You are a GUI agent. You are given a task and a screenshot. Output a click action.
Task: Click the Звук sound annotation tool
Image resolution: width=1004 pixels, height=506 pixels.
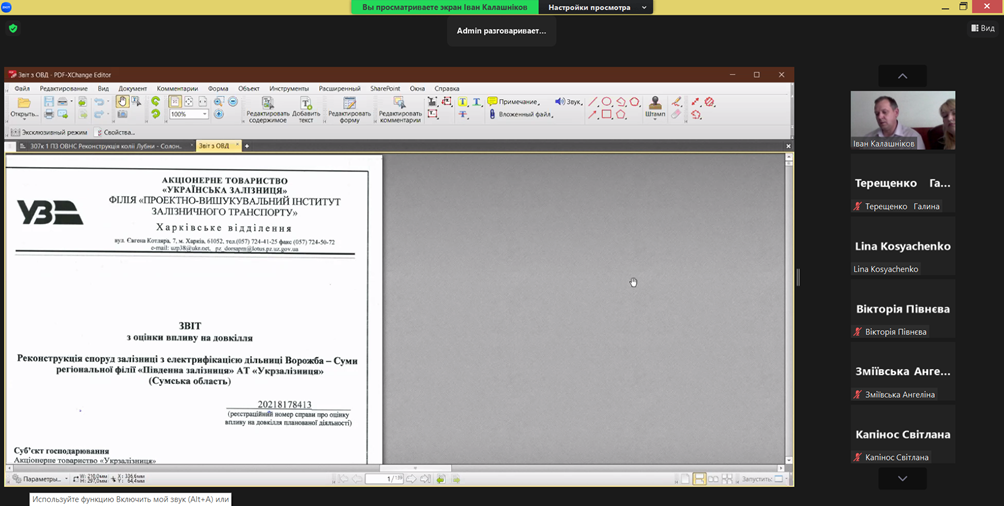click(x=567, y=101)
